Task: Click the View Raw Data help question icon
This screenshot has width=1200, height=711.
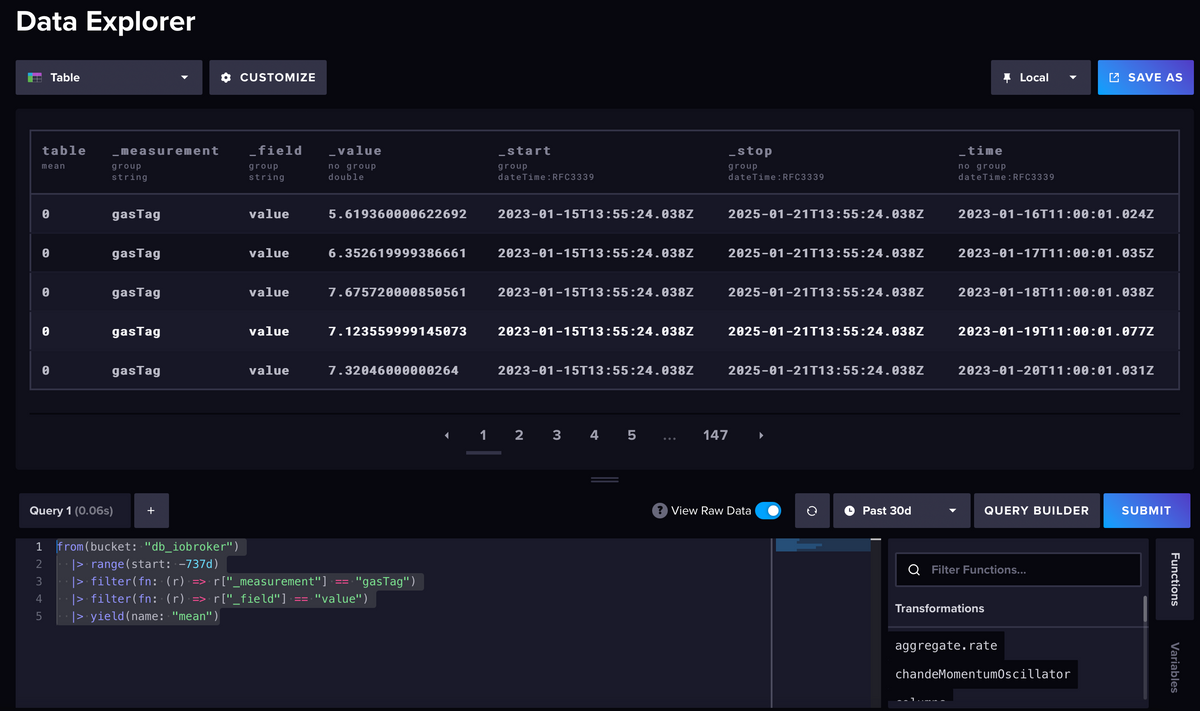Action: pyautogui.click(x=659, y=511)
